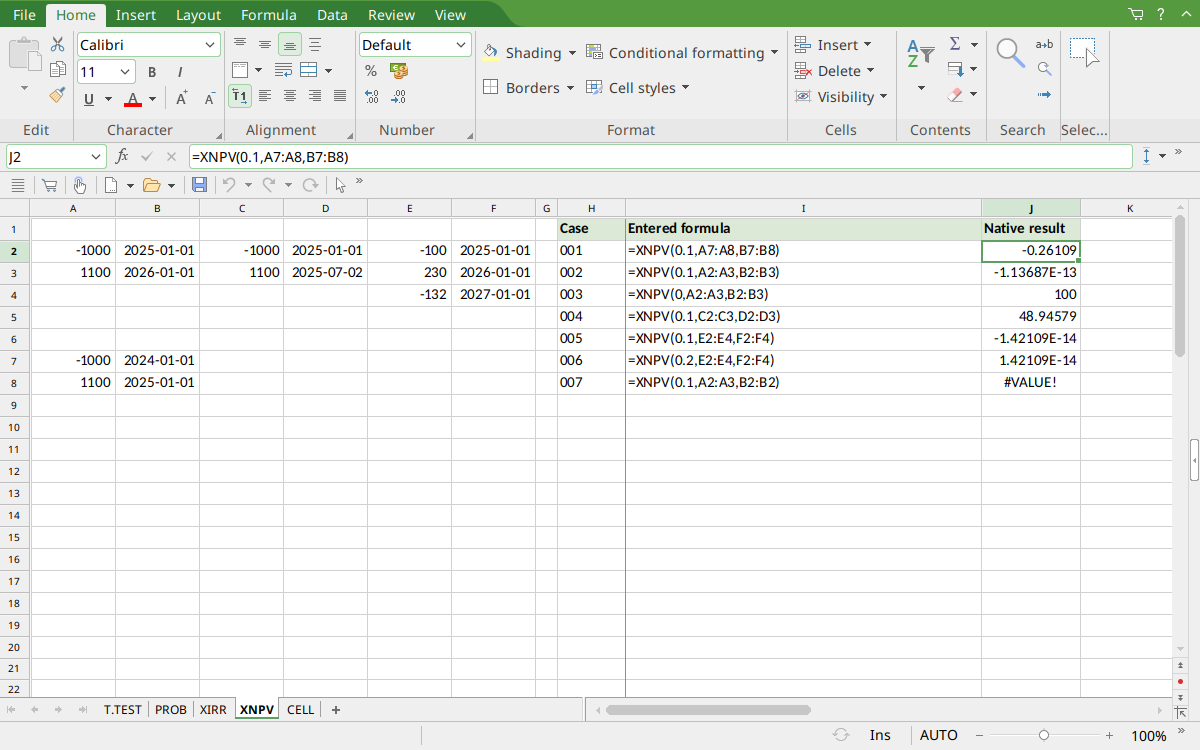Save the document with the floppy disk icon
1200x750 pixels.
tap(199, 185)
